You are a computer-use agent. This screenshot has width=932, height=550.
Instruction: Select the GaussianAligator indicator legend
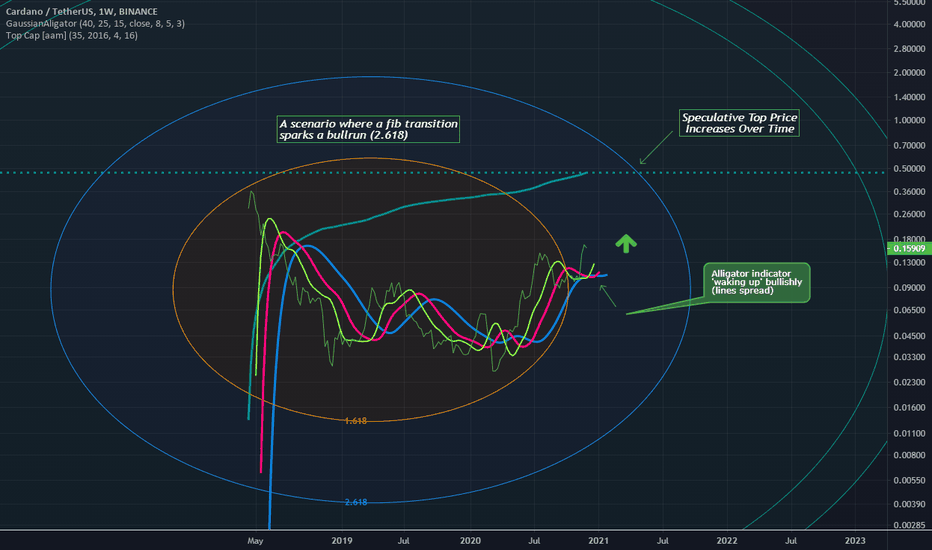[95, 23]
